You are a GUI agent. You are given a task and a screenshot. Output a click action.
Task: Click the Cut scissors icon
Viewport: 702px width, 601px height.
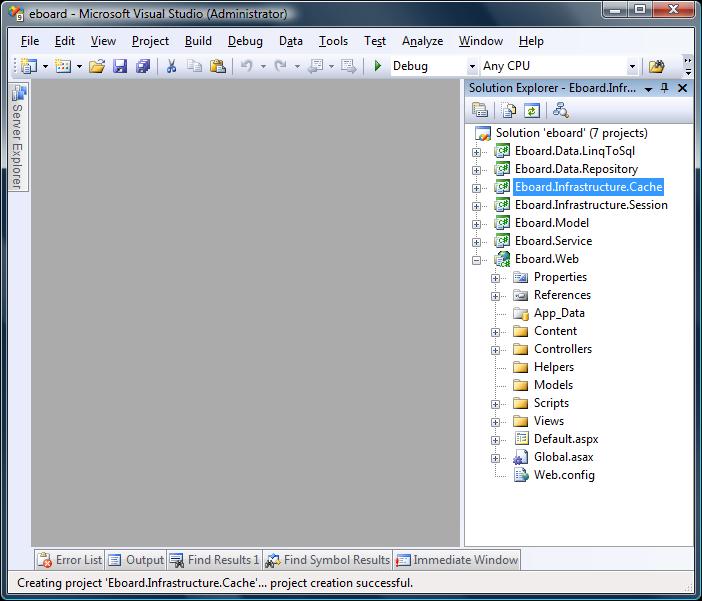click(171, 66)
